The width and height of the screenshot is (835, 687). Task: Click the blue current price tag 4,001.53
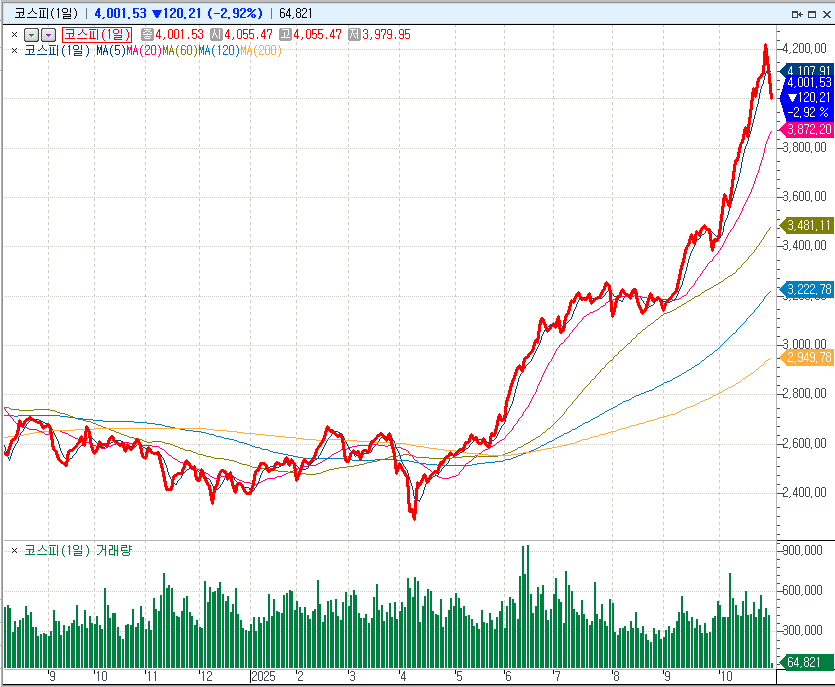(x=808, y=83)
